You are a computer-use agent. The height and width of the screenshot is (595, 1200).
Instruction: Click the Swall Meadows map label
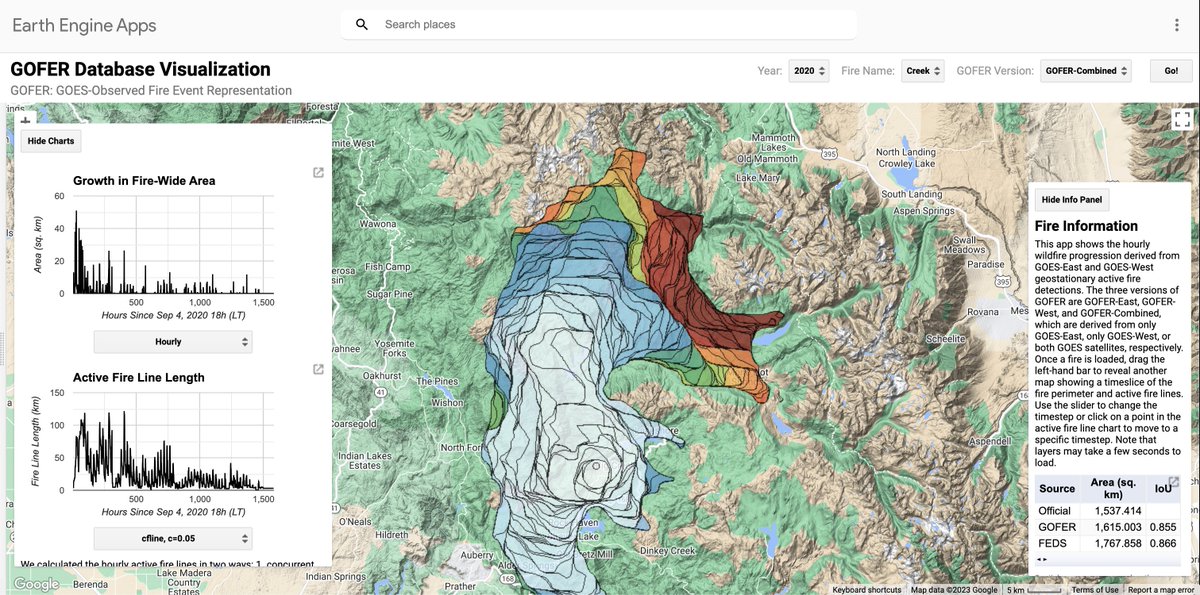click(965, 245)
